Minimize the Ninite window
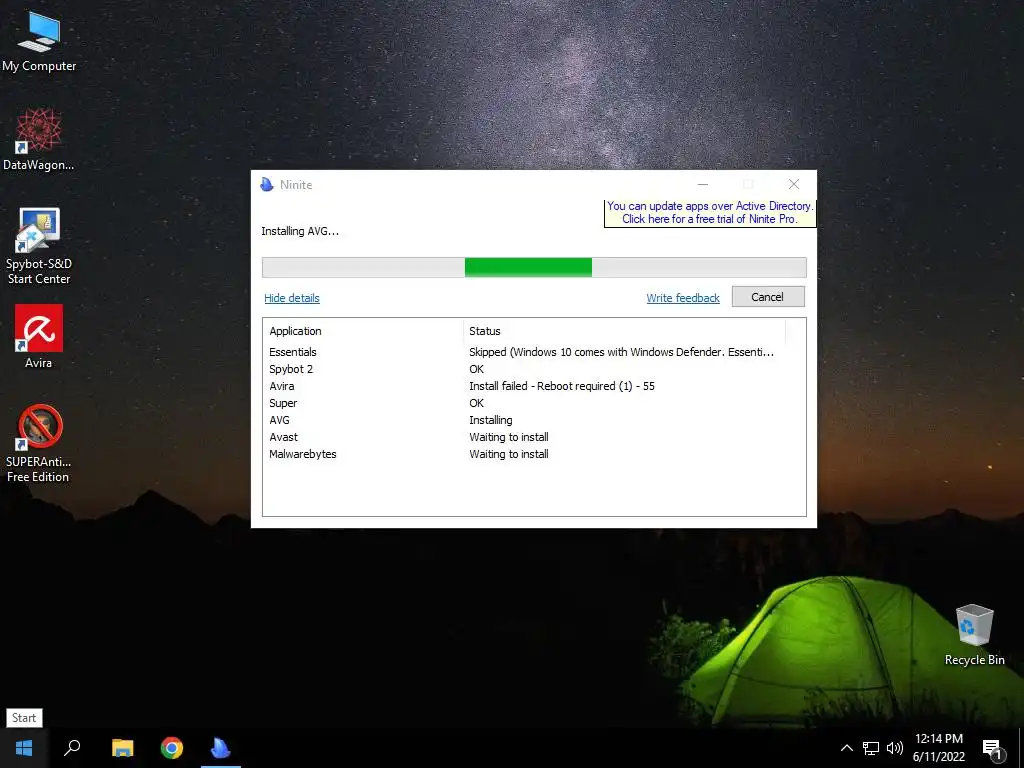This screenshot has width=1024, height=768. (x=703, y=185)
